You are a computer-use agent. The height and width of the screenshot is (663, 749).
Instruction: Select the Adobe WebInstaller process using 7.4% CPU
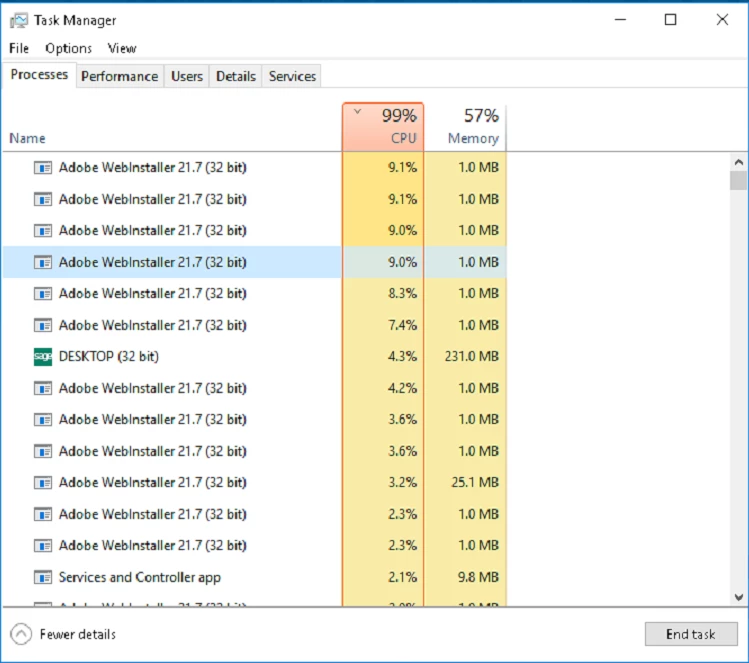pos(255,325)
